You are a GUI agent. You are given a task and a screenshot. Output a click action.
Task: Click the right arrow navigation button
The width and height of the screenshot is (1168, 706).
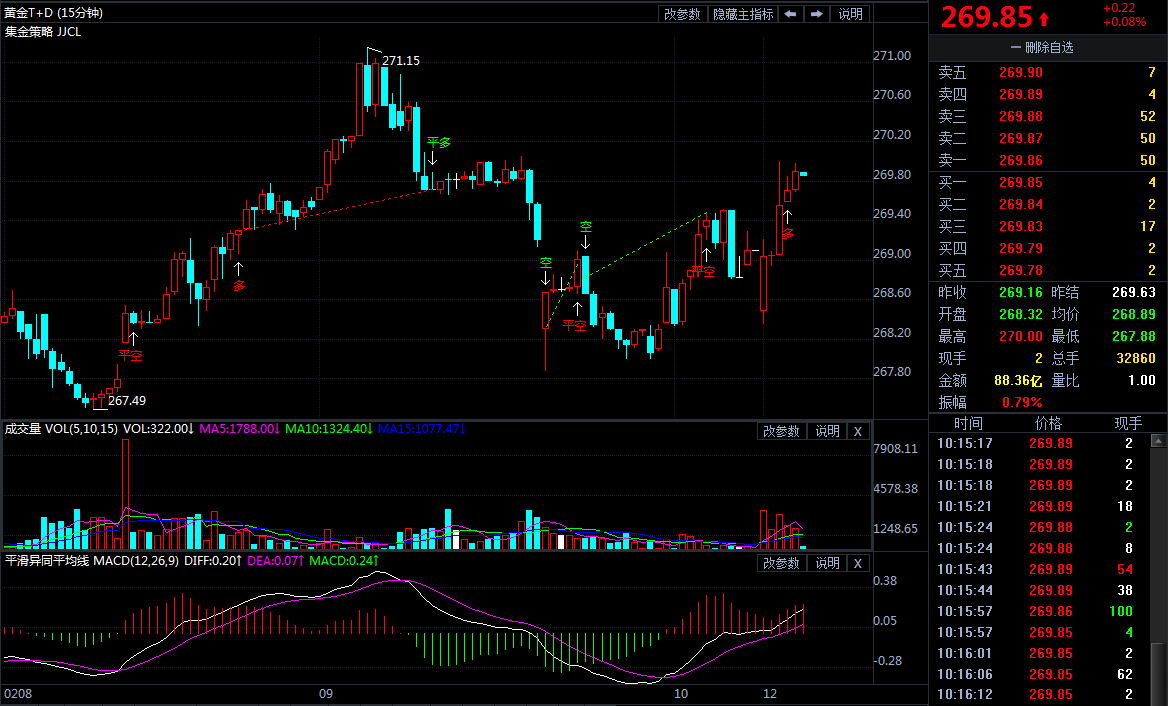tap(817, 14)
